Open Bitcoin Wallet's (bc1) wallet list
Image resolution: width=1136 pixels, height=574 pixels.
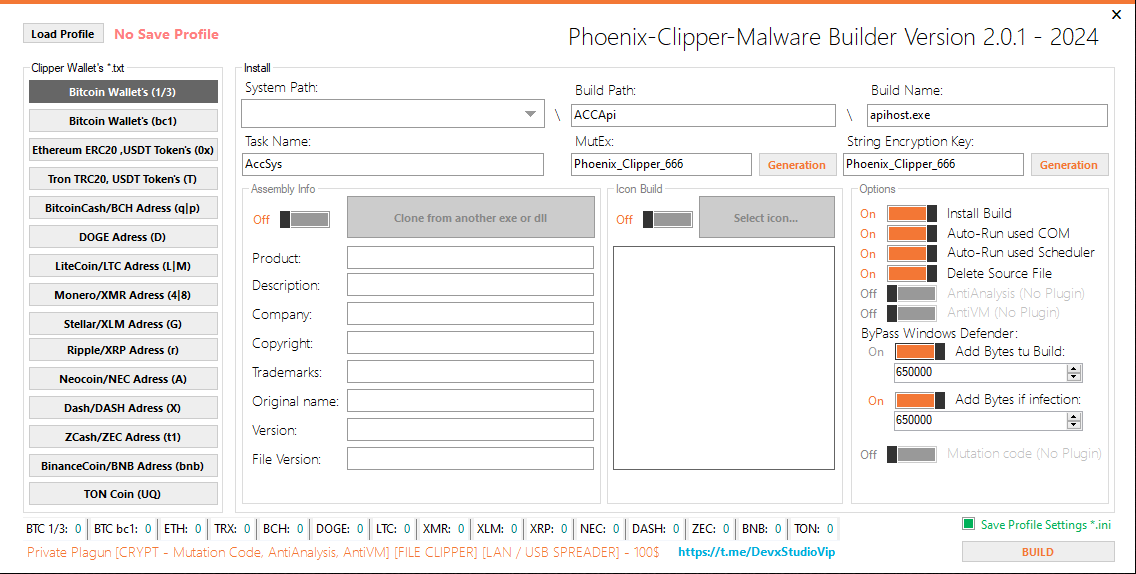123,121
